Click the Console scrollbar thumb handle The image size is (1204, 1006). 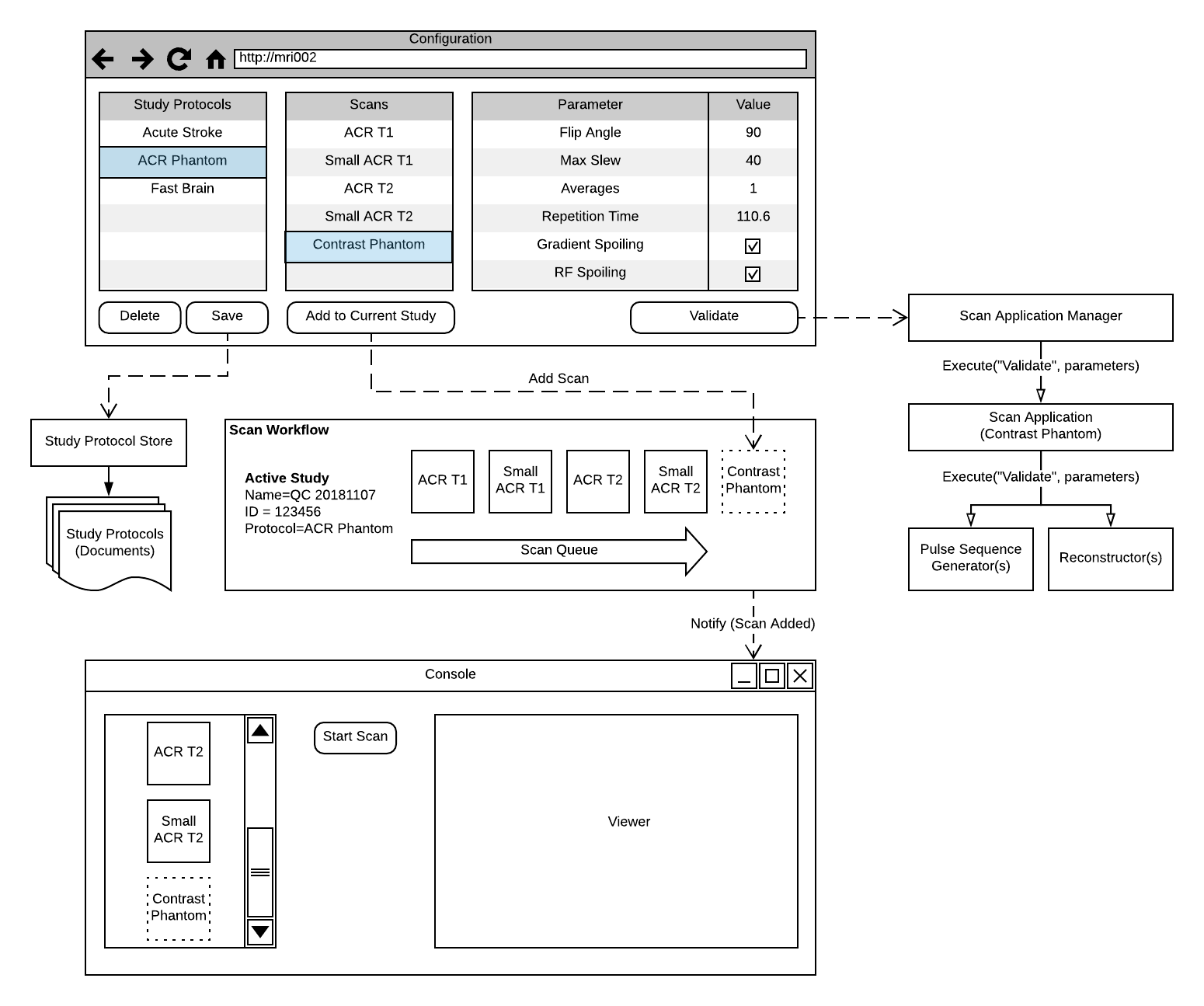260,872
